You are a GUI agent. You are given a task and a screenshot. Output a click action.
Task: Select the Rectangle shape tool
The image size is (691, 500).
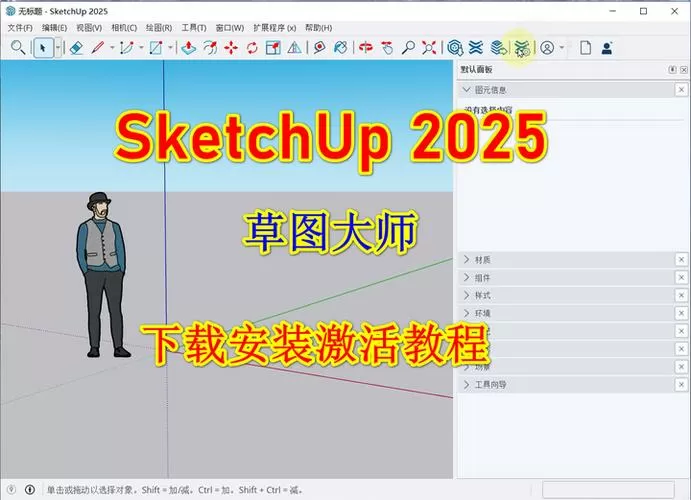156,48
